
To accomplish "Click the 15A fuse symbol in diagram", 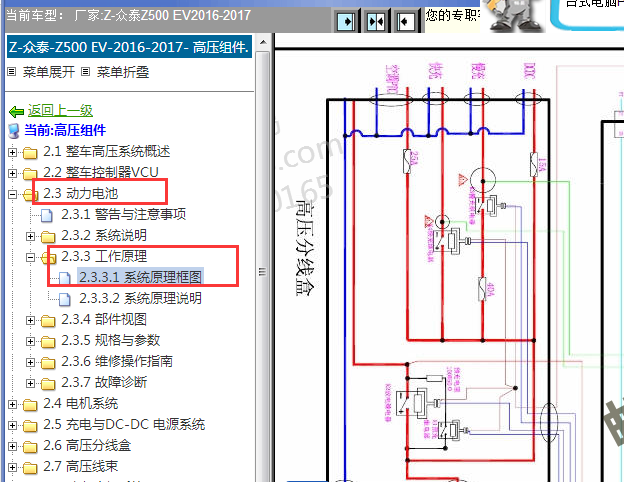I will pyautogui.click(x=534, y=165).
